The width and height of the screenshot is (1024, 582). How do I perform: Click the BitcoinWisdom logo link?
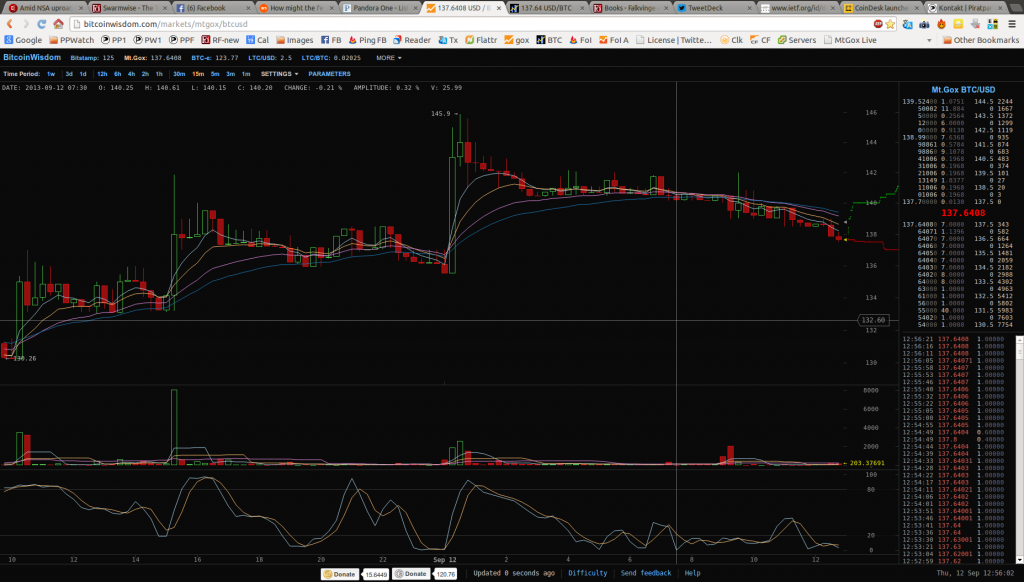(x=32, y=57)
